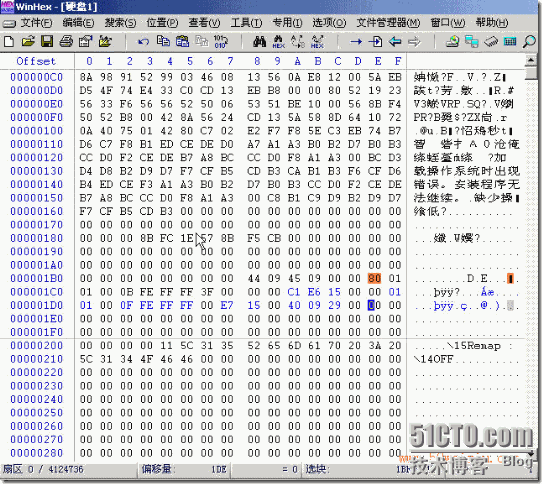Click the Open file folder icon
The image size is (542, 484).
coord(28,42)
